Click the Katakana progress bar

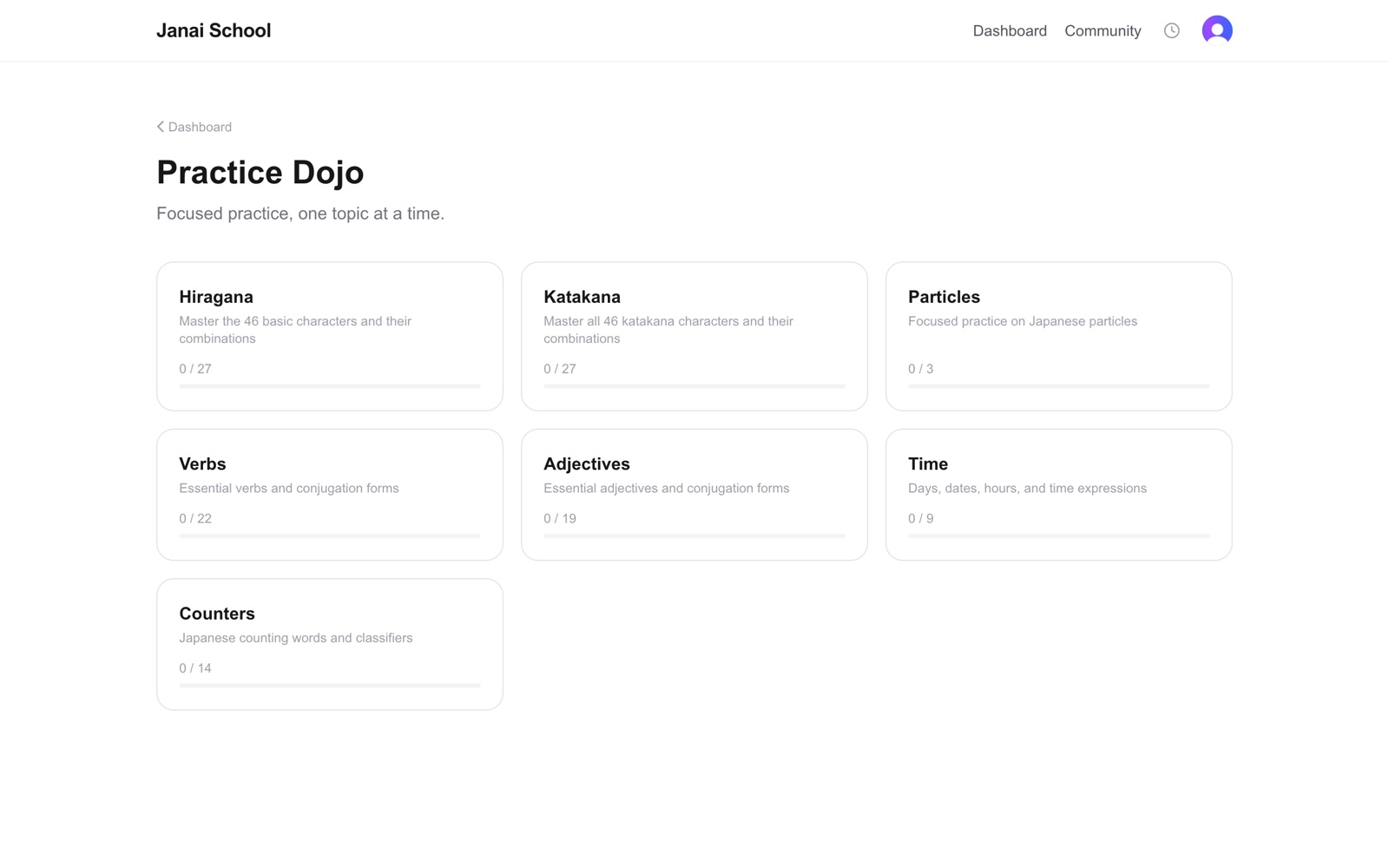click(694, 386)
